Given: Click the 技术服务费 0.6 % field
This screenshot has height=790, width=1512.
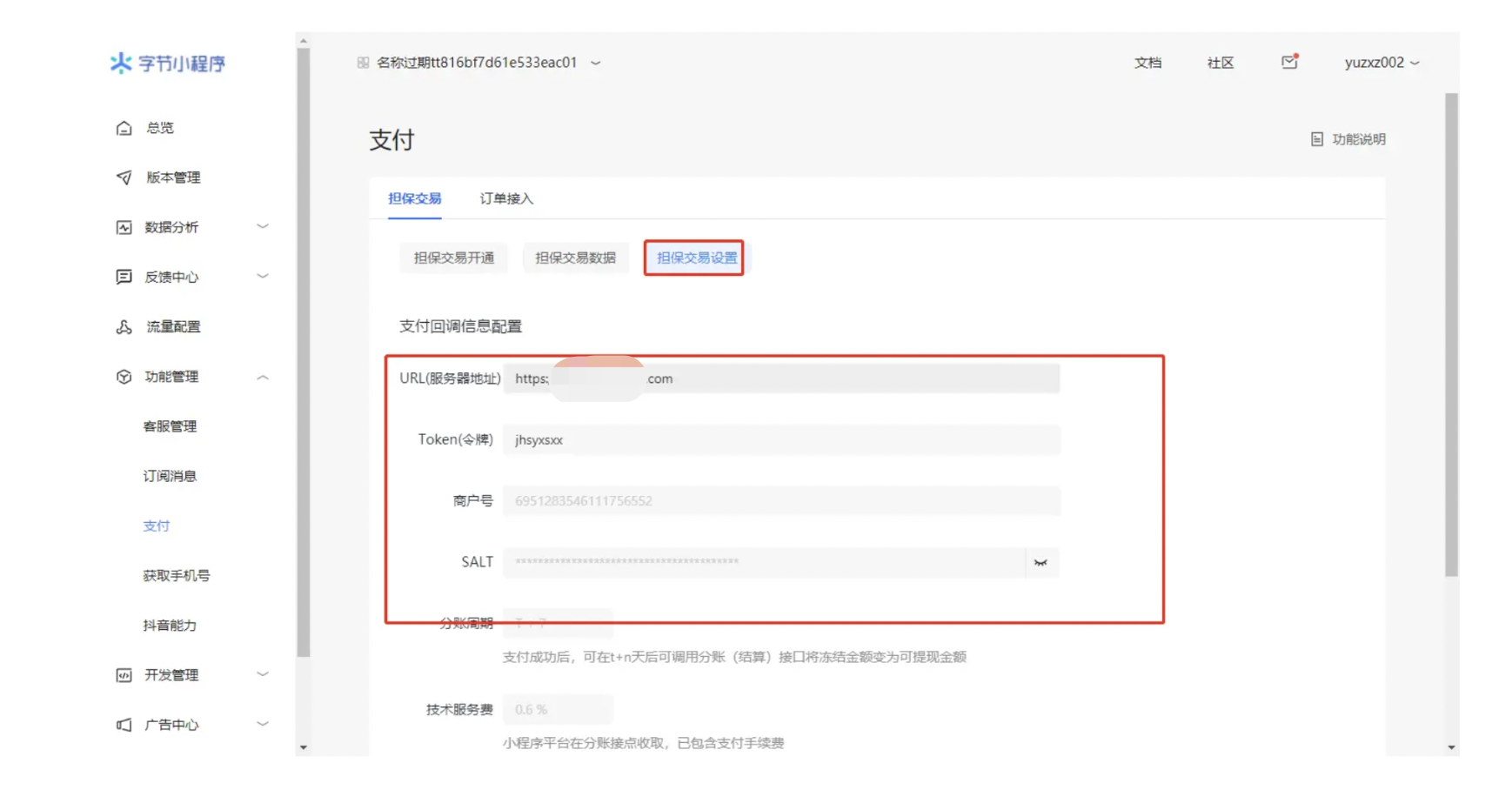Looking at the screenshot, I should click(558, 709).
